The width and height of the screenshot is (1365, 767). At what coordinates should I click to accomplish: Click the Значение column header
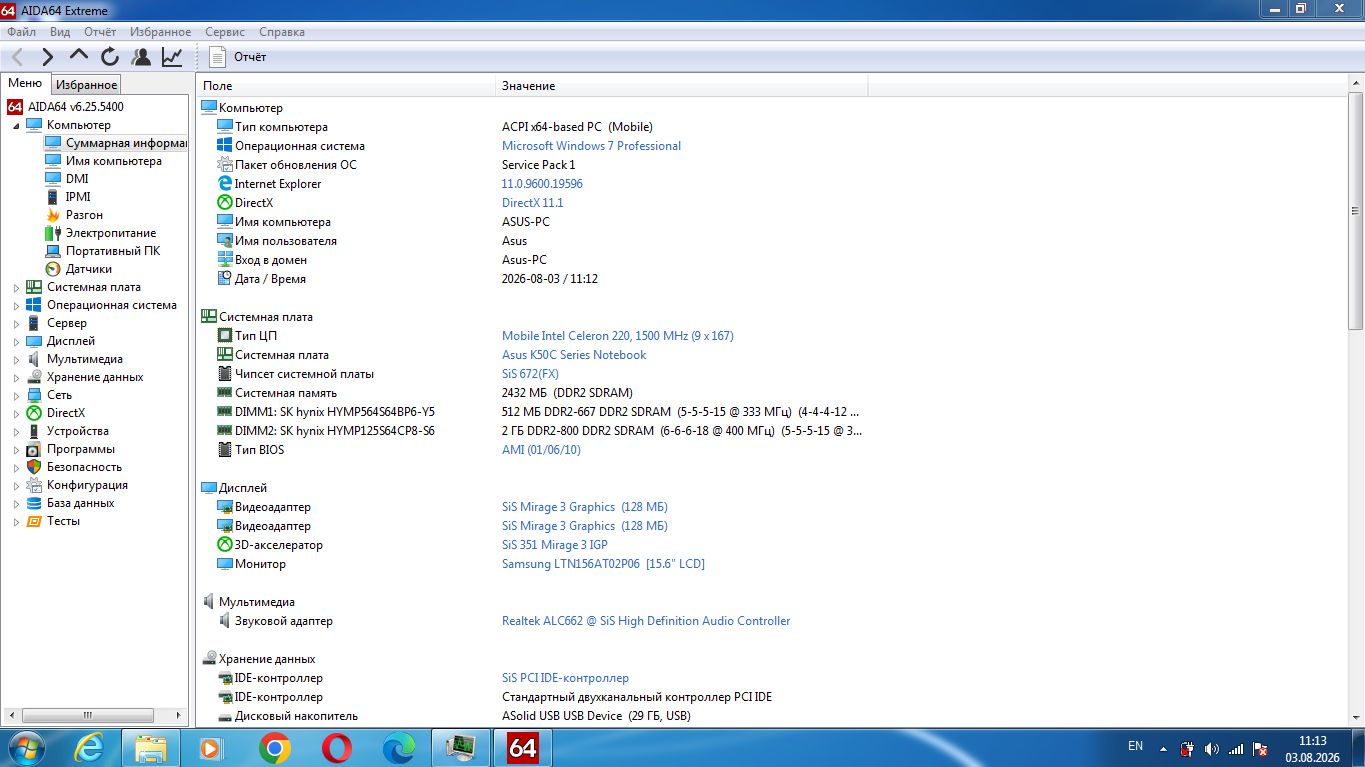pos(681,86)
